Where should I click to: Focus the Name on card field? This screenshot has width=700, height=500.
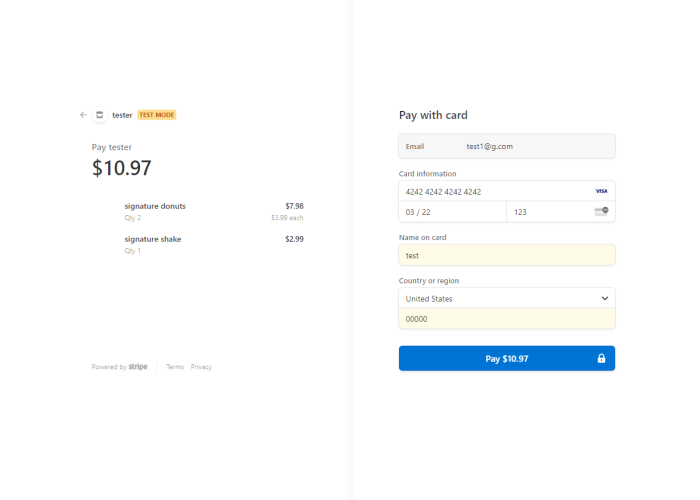(x=507, y=255)
